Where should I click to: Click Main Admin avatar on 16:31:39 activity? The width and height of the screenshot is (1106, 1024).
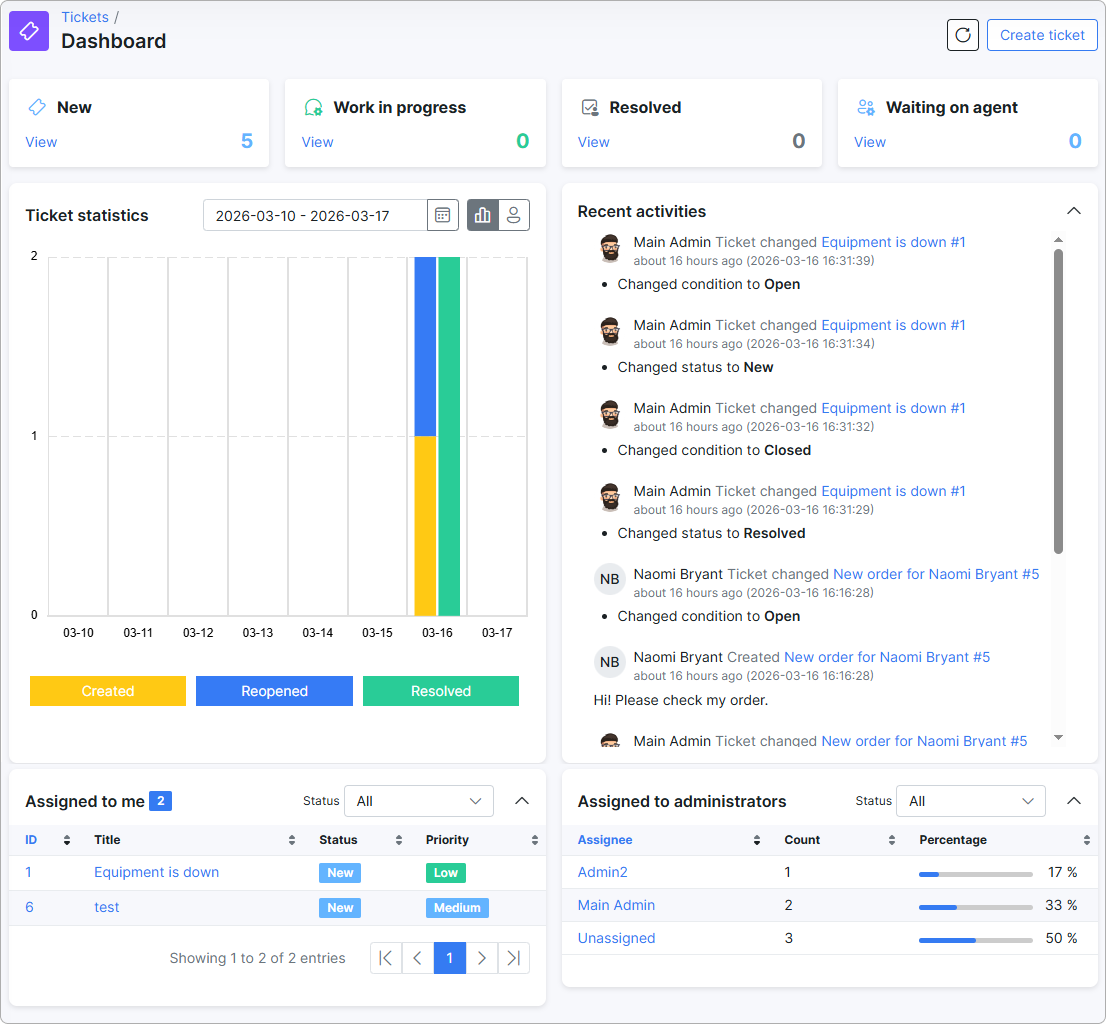610,248
